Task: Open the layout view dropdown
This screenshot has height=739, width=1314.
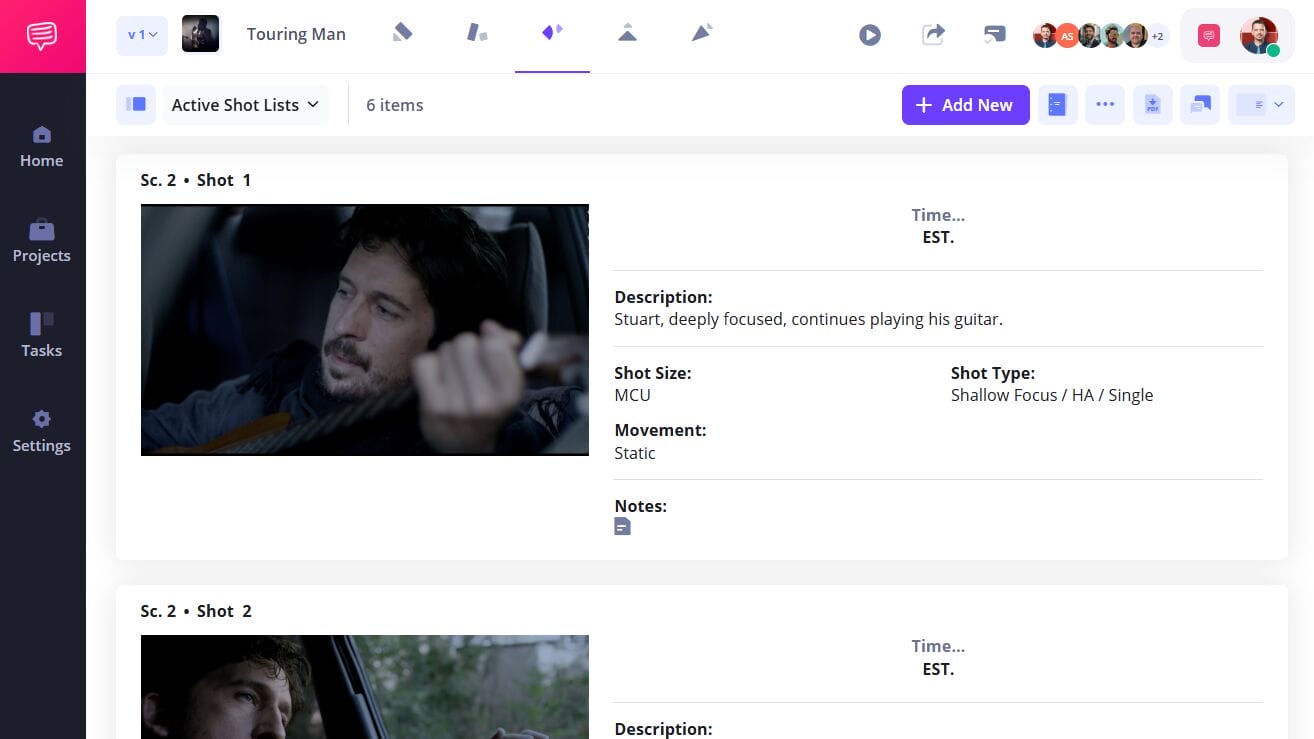Action: click(x=1261, y=105)
